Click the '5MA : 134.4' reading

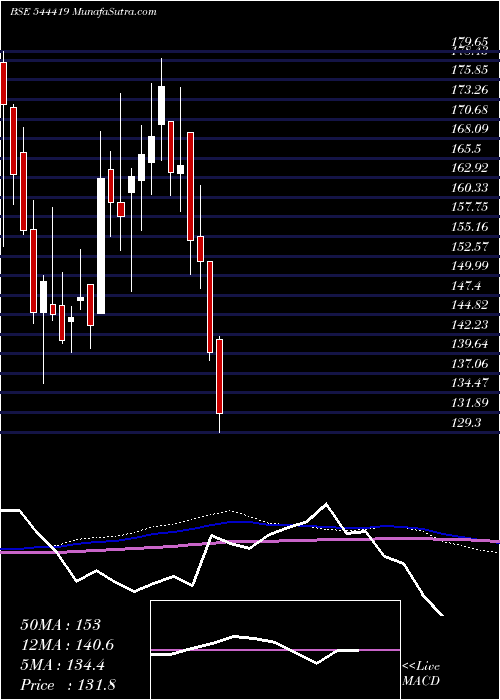62,665
